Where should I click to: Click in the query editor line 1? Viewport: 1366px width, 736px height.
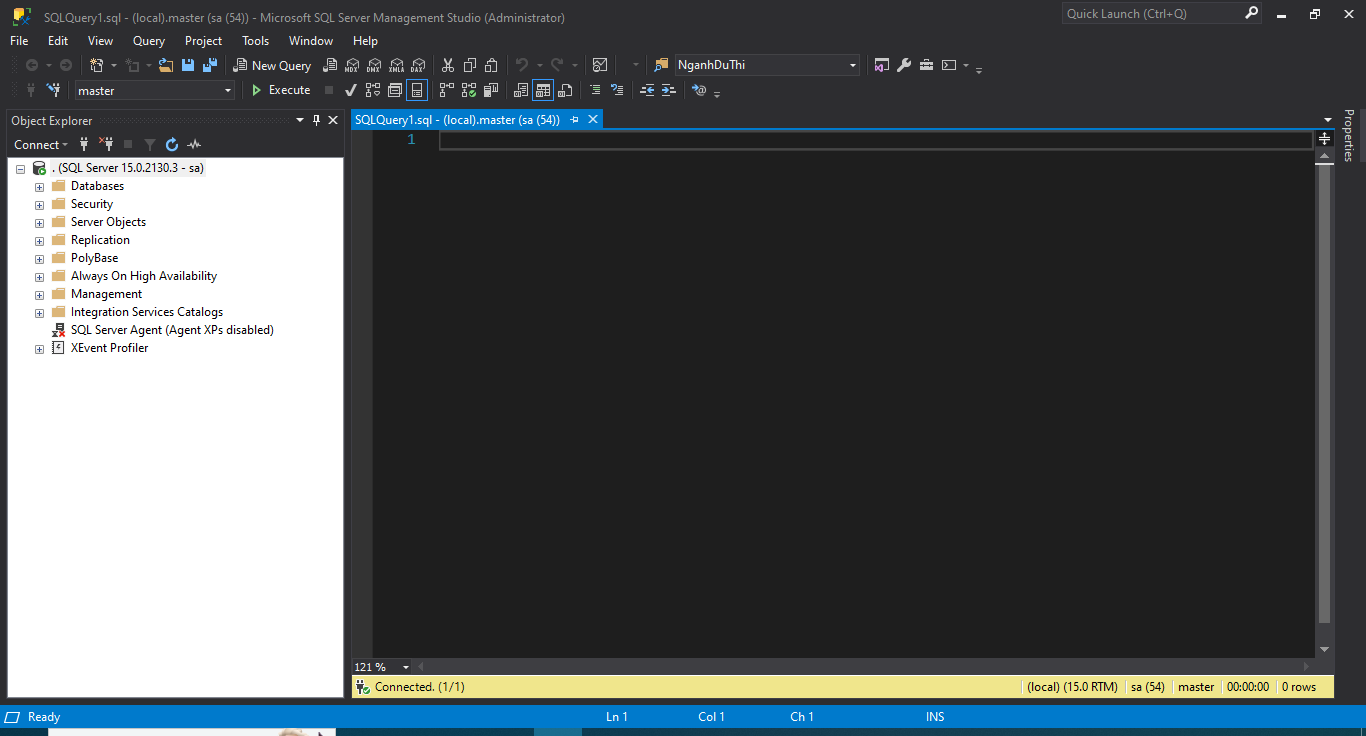point(875,140)
